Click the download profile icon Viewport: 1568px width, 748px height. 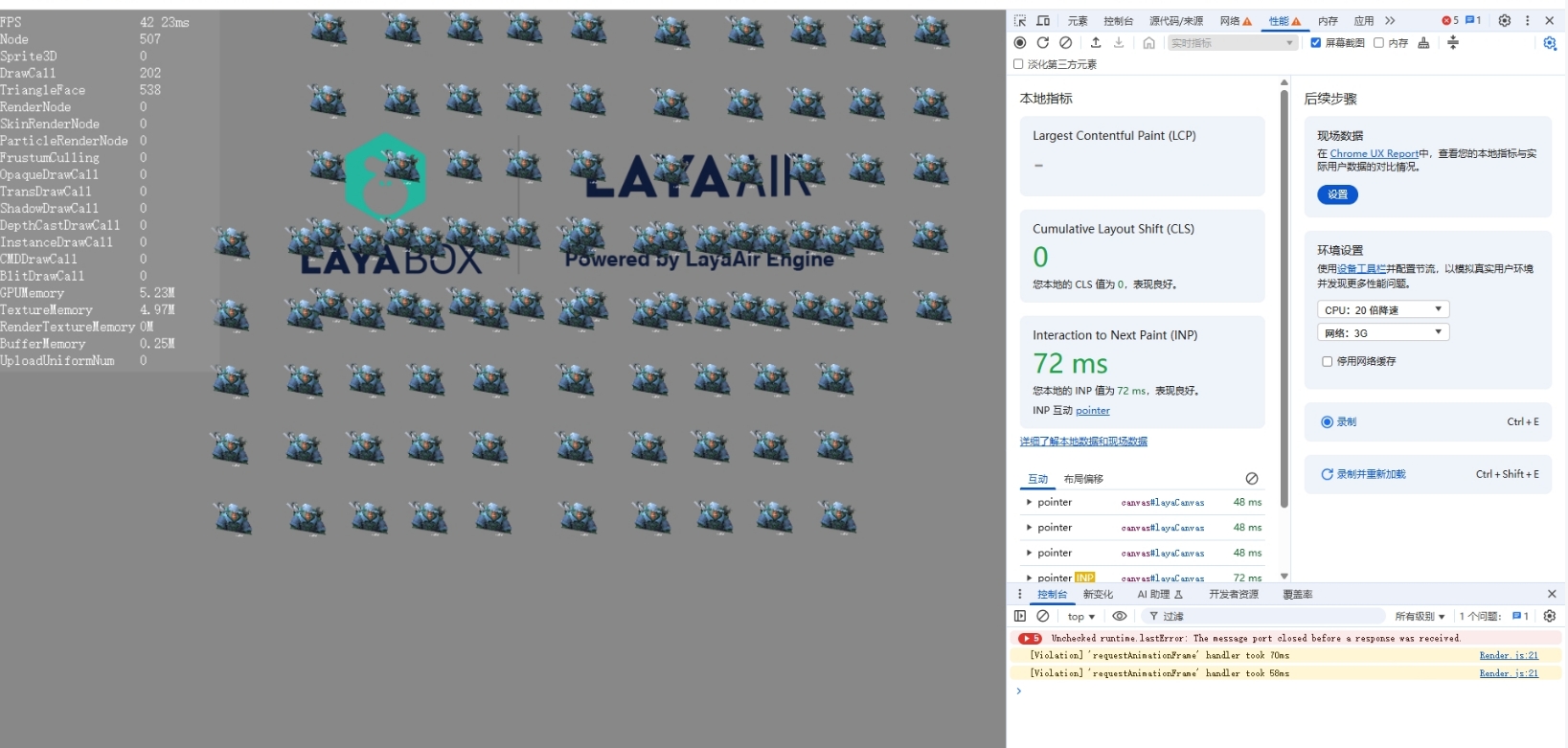(1119, 42)
